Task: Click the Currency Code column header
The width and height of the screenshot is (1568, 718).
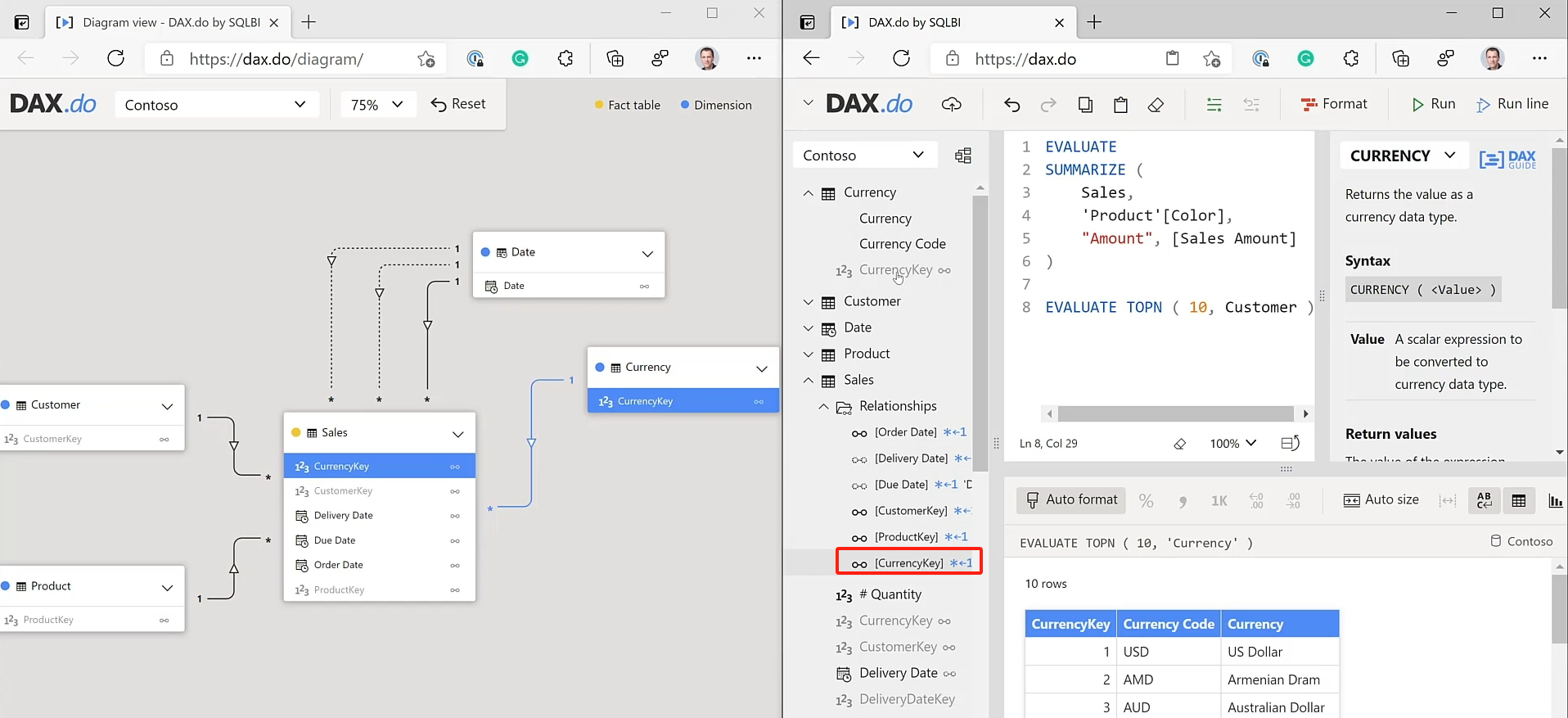Action: point(1168,624)
